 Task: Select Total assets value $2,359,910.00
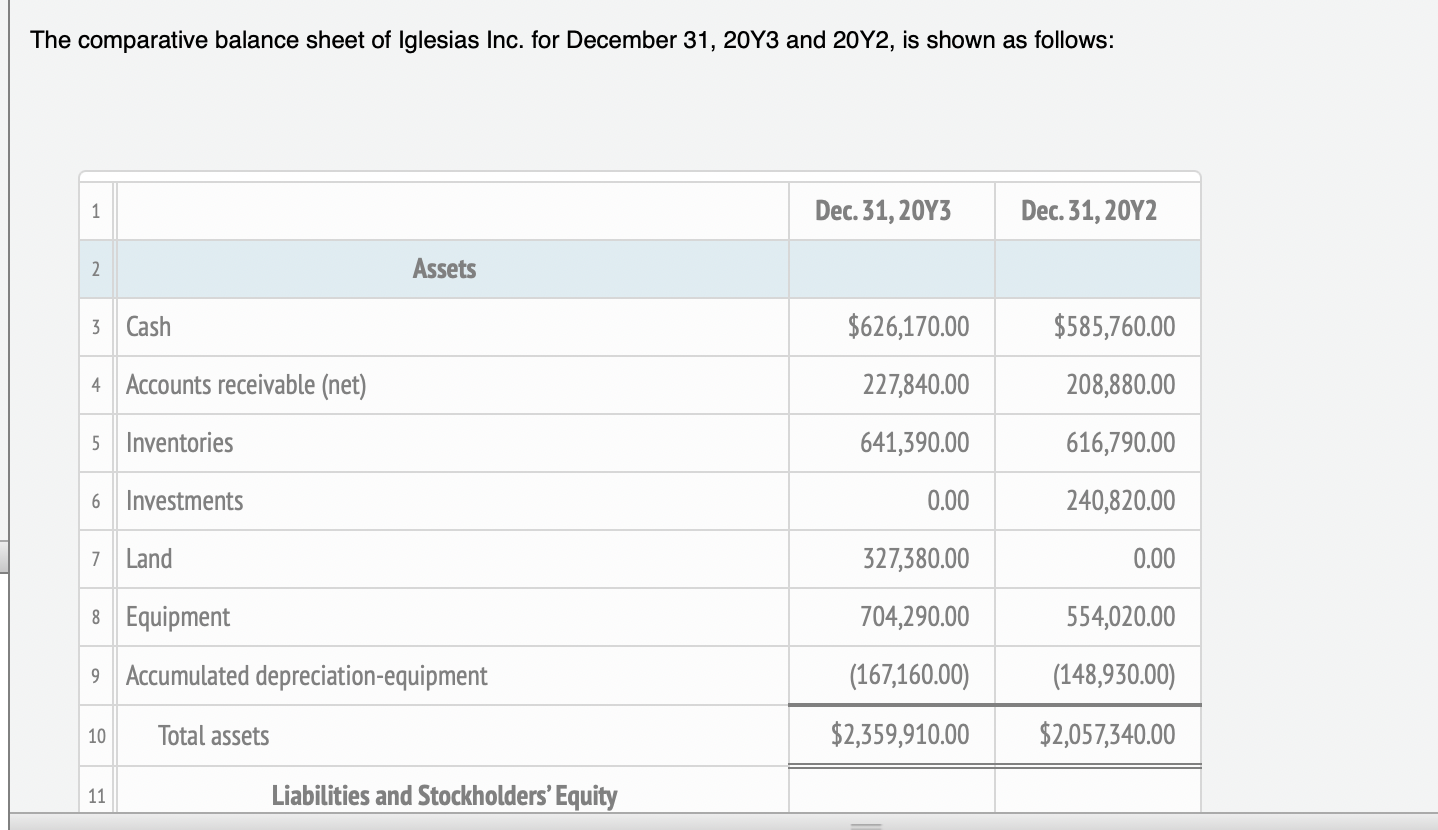pos(900,735)
